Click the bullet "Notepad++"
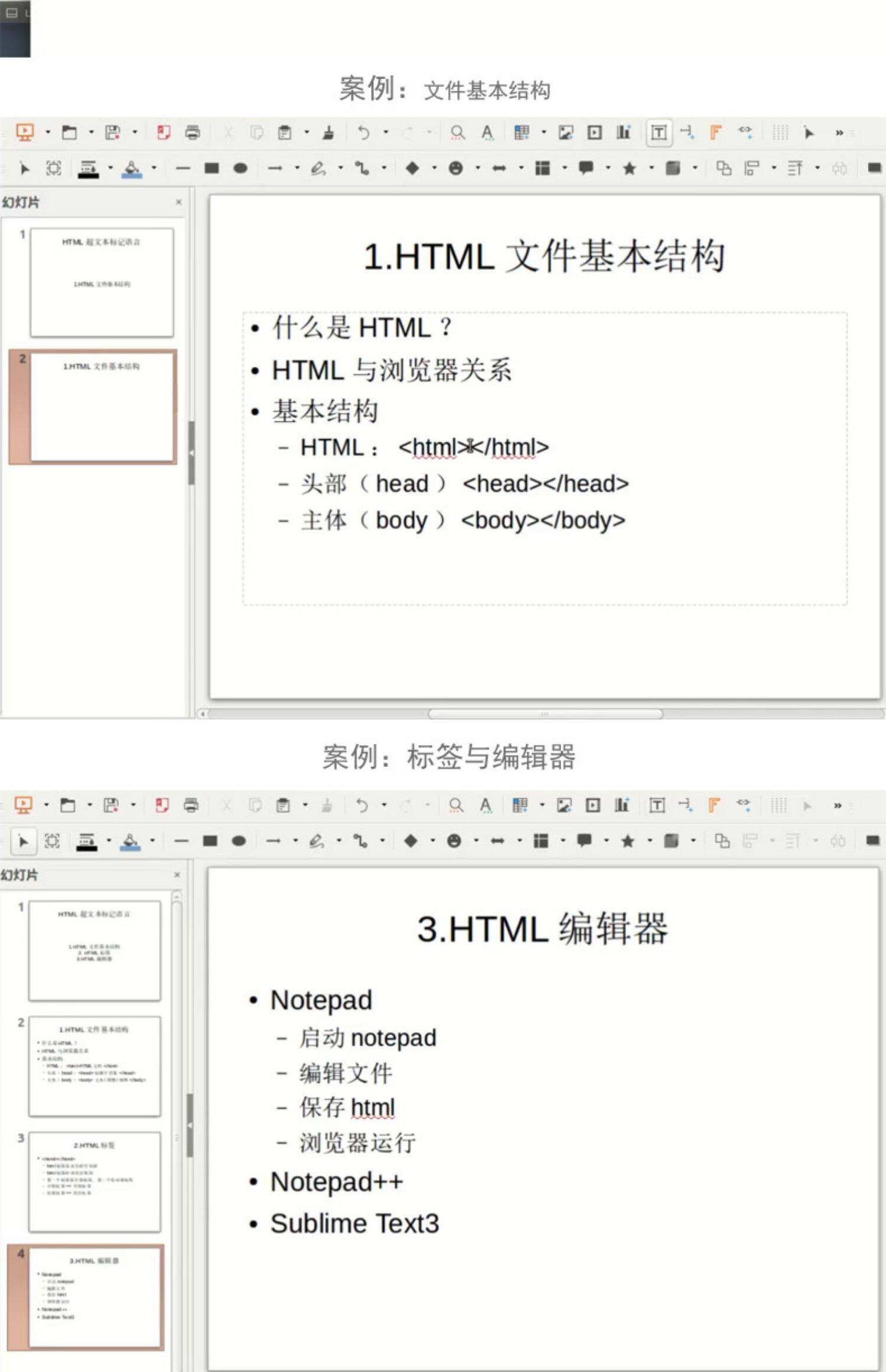This screenshot has width=886, height=1372. [337, 1182]
